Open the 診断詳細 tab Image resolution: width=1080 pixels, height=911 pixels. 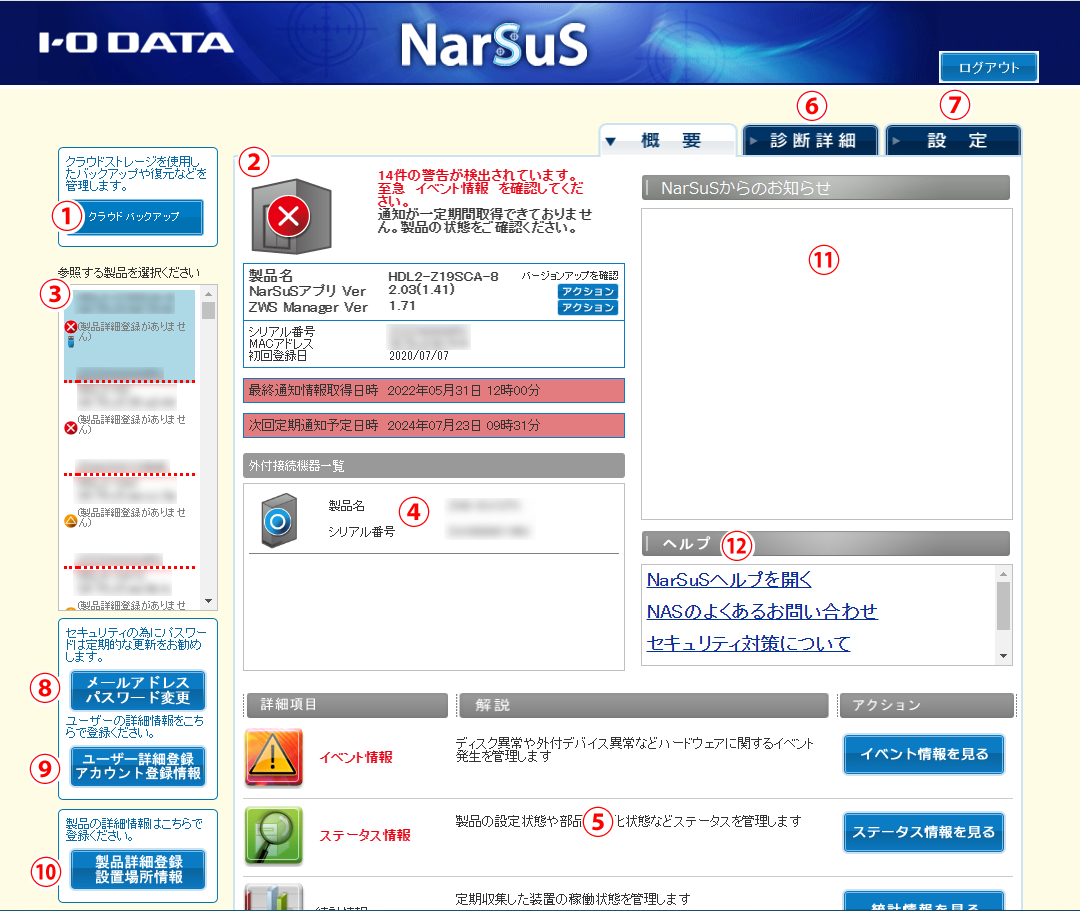coord(810,140)
